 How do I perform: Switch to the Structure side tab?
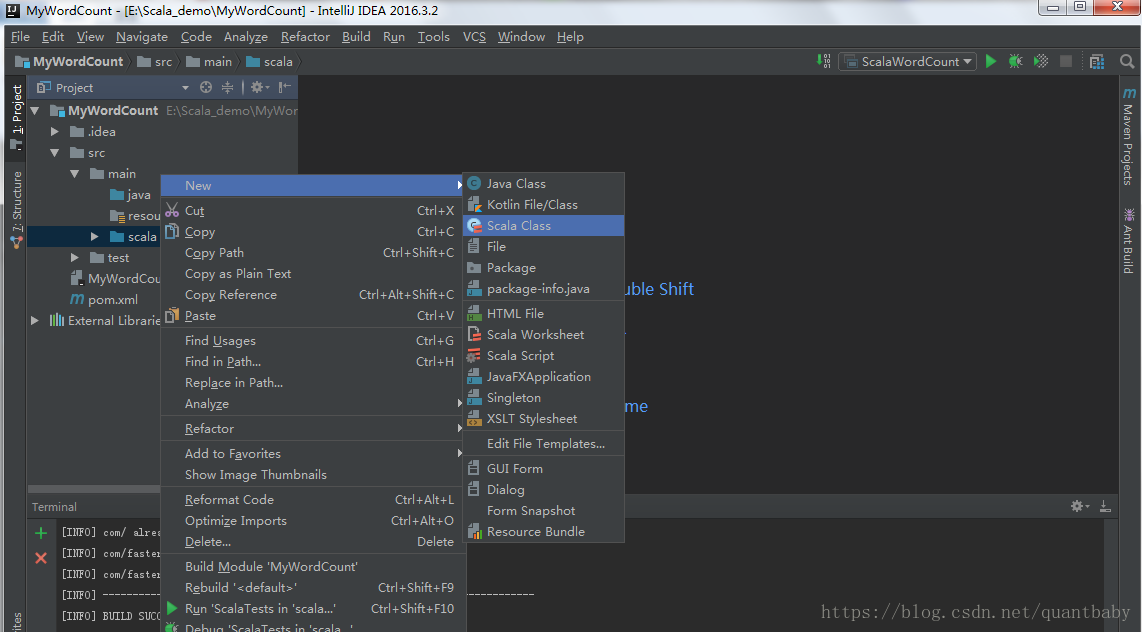coord(17,210)
